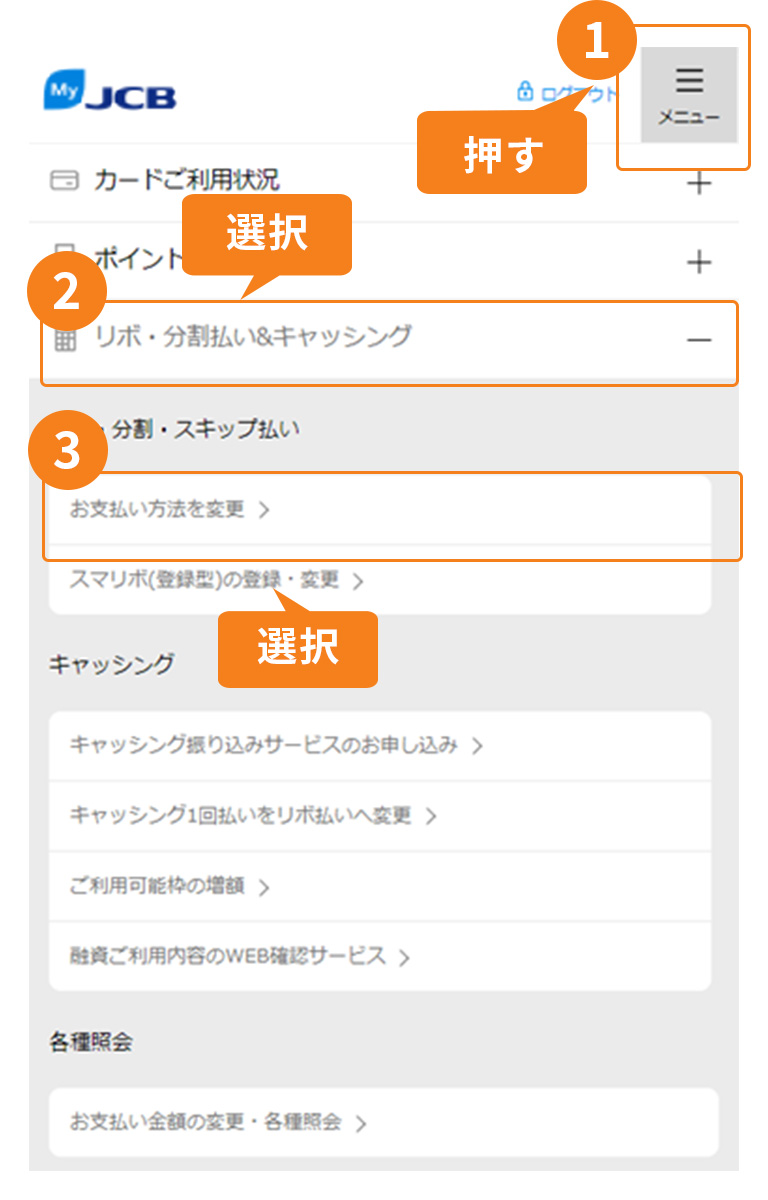
Task: Click the lock icon beside ログアウト
Action: click(524, 92)
